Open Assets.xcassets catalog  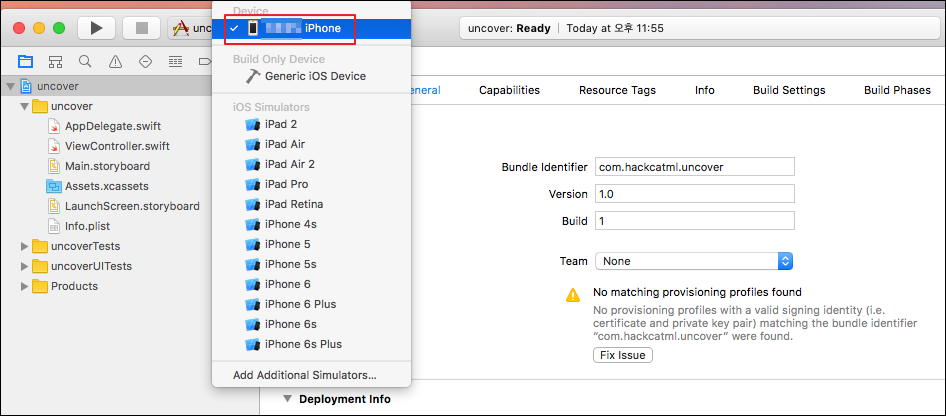[x=107, y=186]
